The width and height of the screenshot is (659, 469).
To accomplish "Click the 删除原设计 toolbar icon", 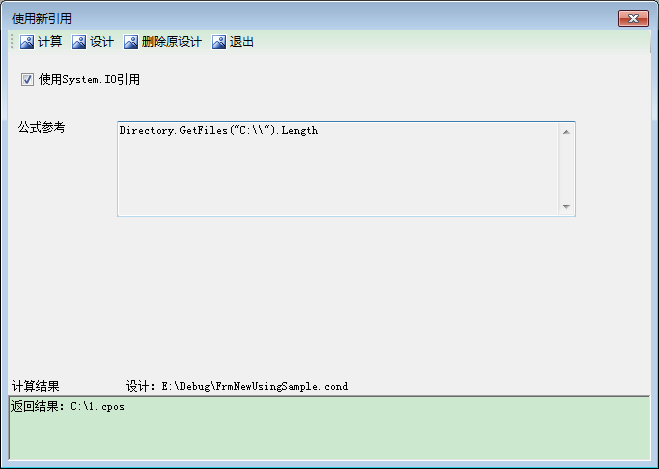I will tap(131, 42).
